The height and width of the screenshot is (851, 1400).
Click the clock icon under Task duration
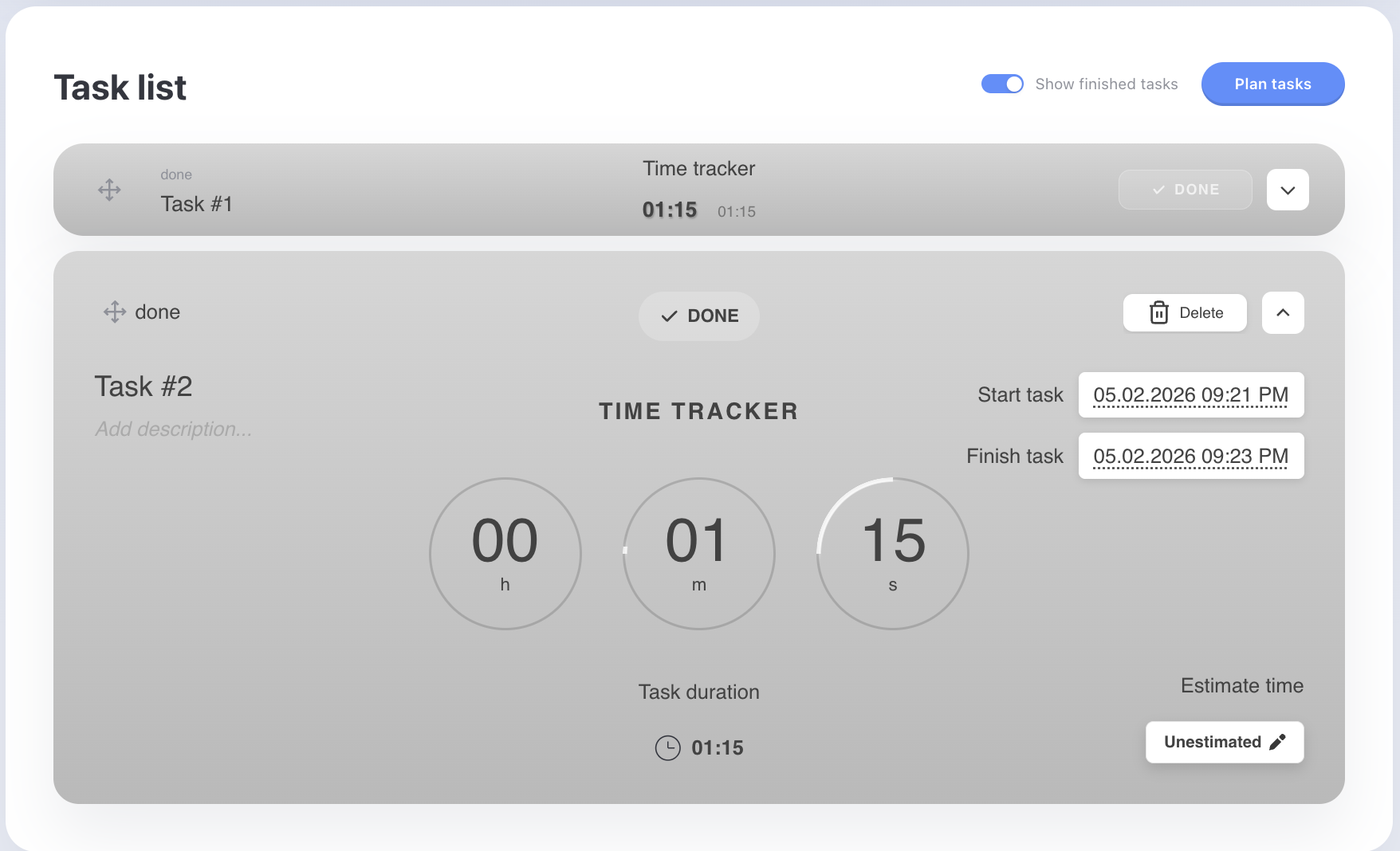(x=667, y=747)
